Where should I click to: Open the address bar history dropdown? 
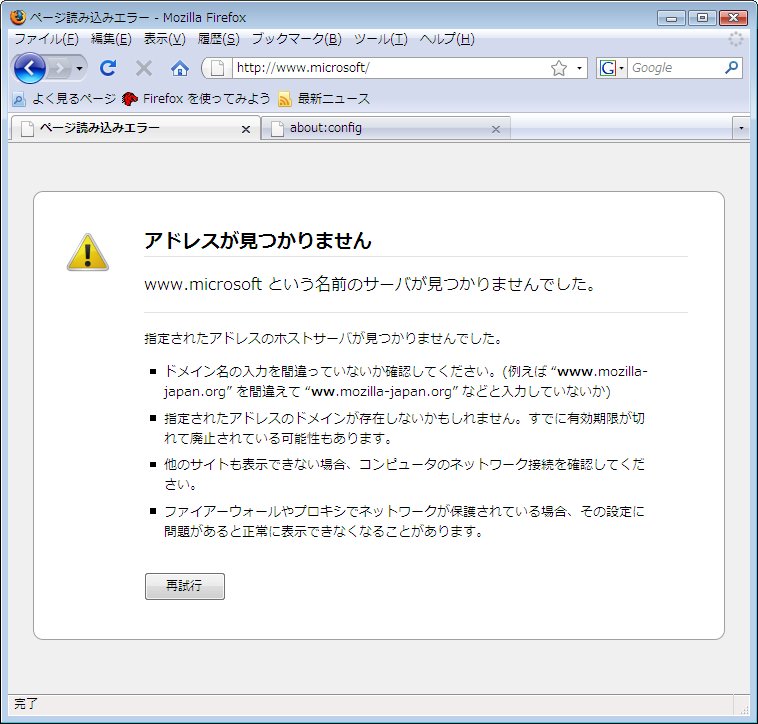tap(579, 68)
